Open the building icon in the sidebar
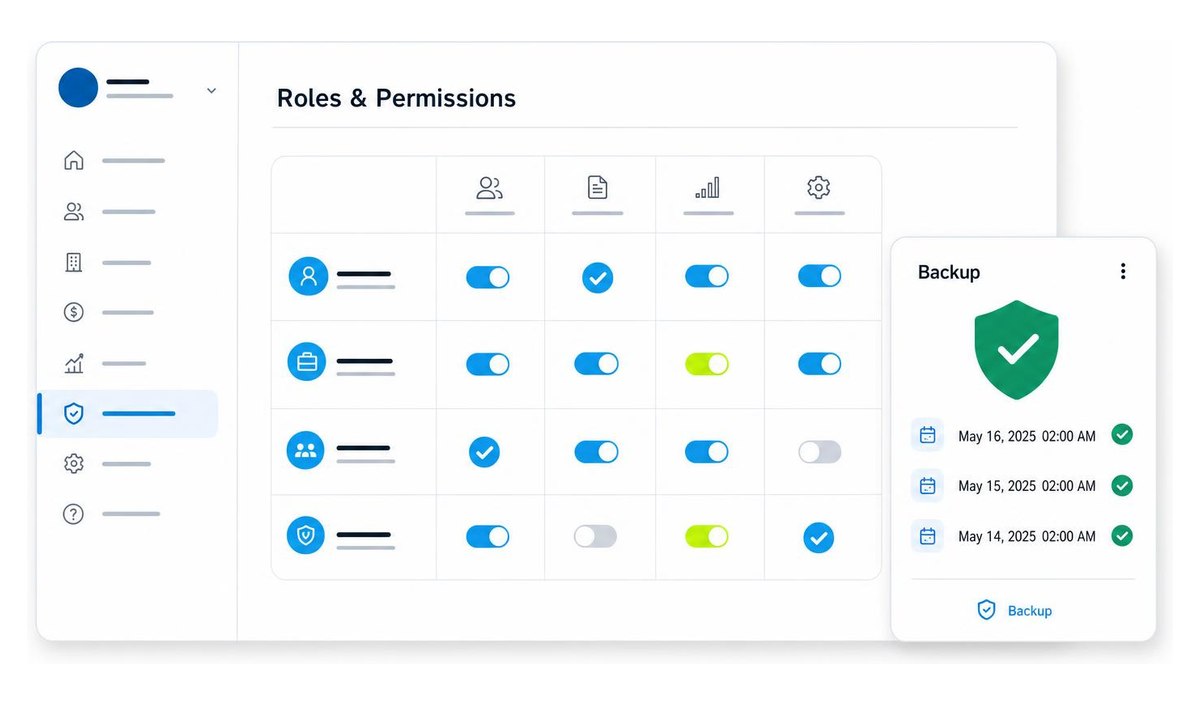 (74, 262)
